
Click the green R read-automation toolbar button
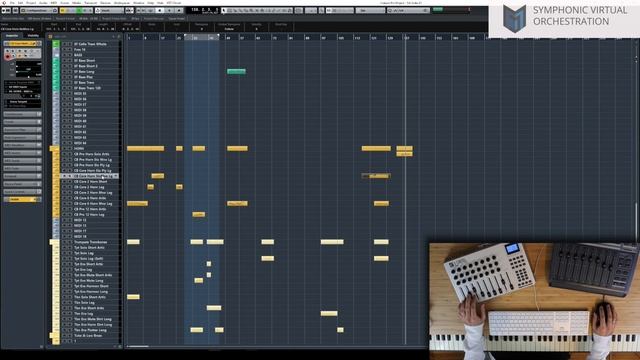(80, 10)
